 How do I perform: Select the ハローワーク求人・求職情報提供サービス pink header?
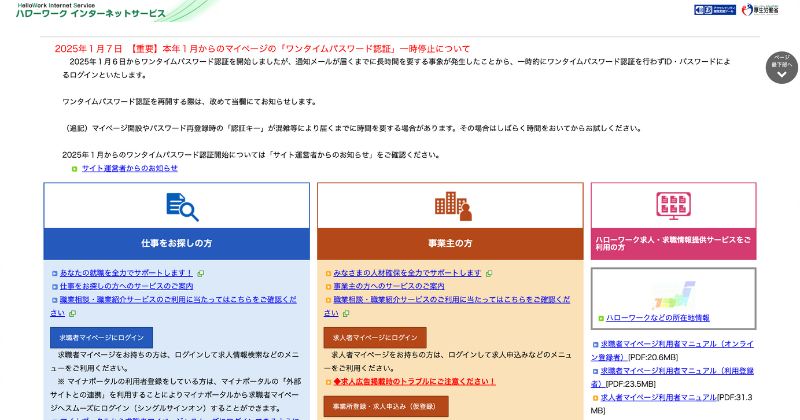[x=673, y=243]
